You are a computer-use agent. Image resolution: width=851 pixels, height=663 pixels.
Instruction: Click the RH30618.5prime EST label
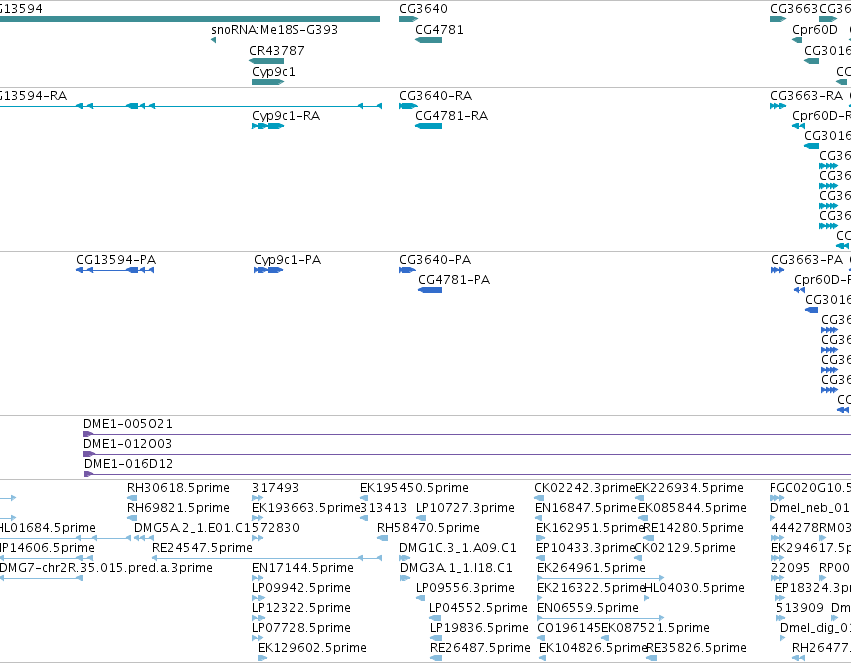[x=178, y=488]
